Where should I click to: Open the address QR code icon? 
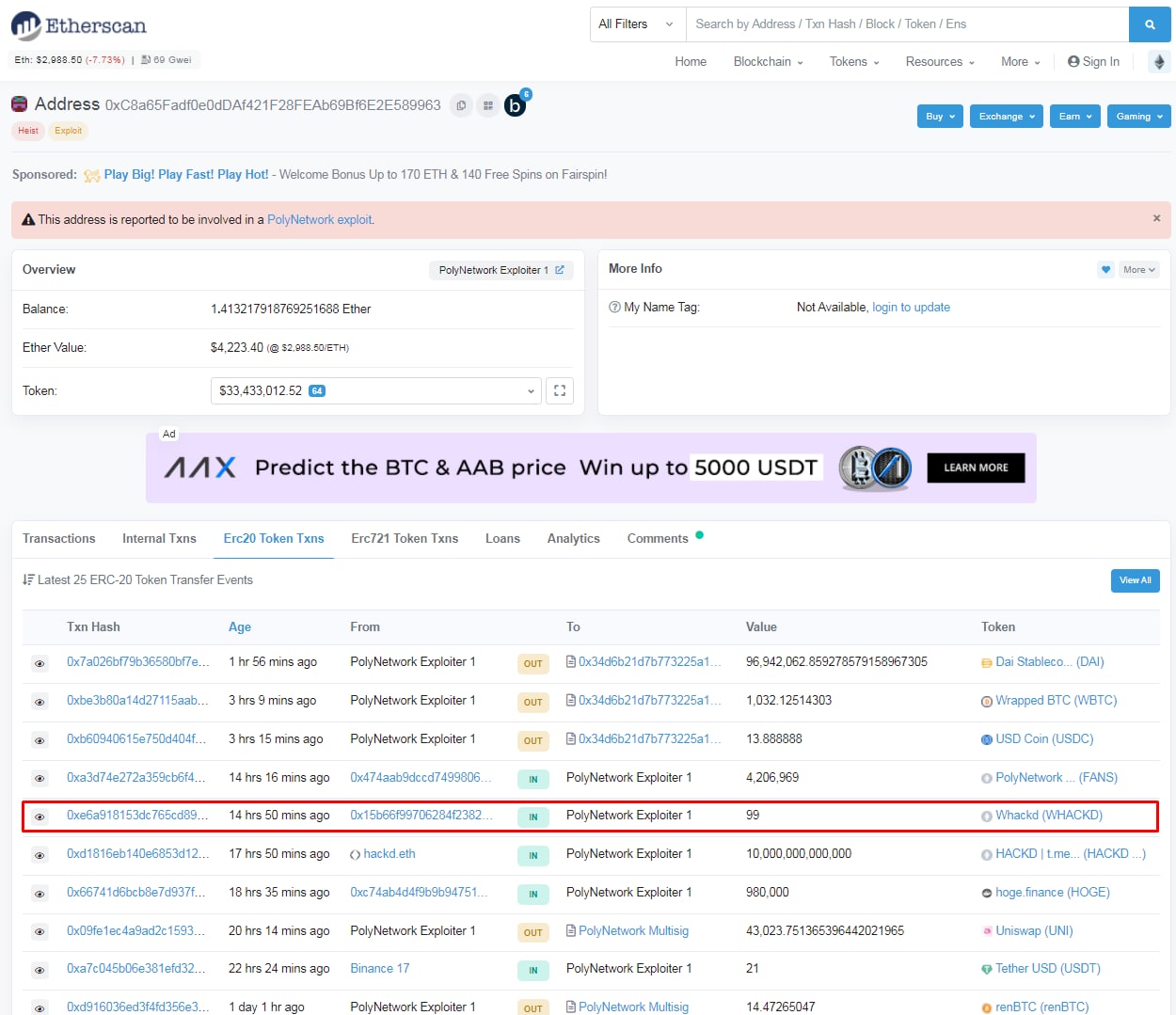487,105
